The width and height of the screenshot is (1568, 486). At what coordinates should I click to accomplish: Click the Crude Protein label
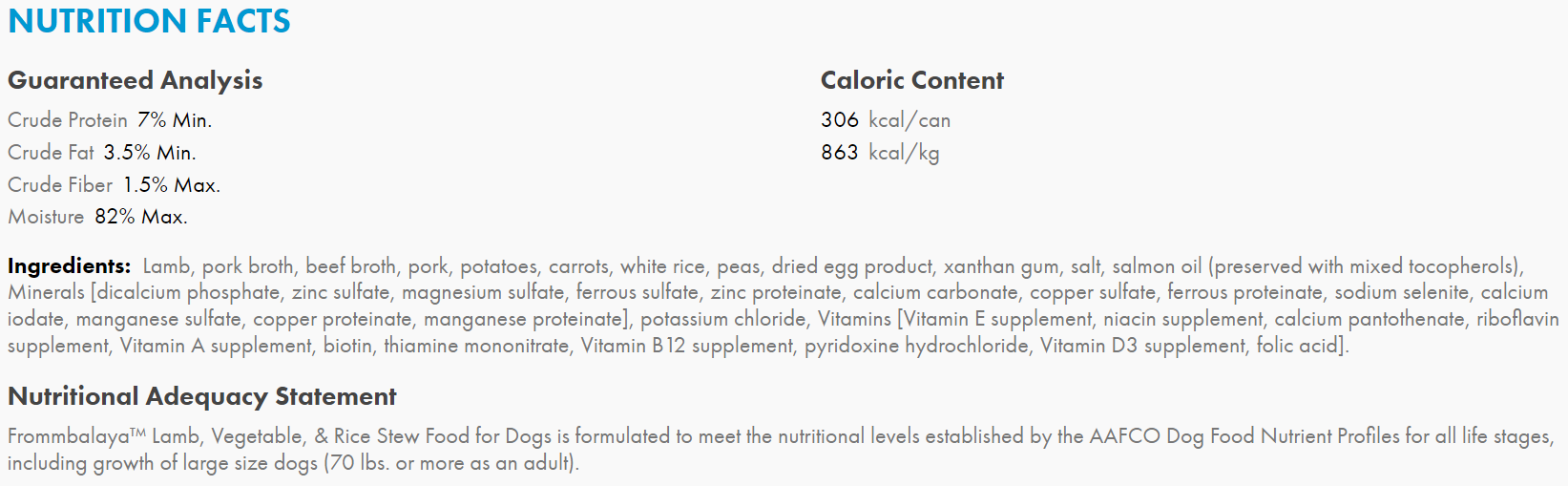coord(68,120)
